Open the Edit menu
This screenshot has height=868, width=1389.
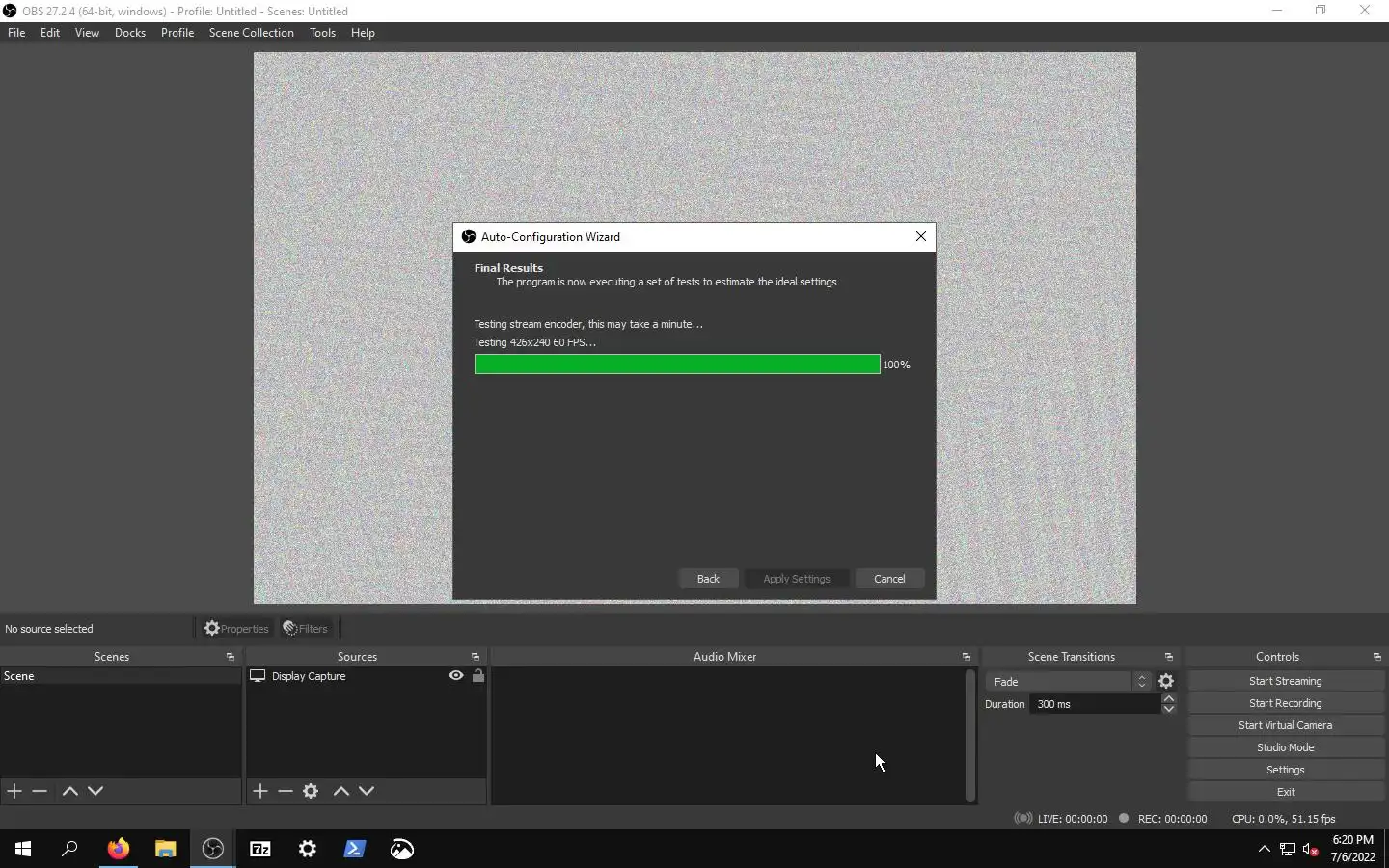(x=50, y=33)
